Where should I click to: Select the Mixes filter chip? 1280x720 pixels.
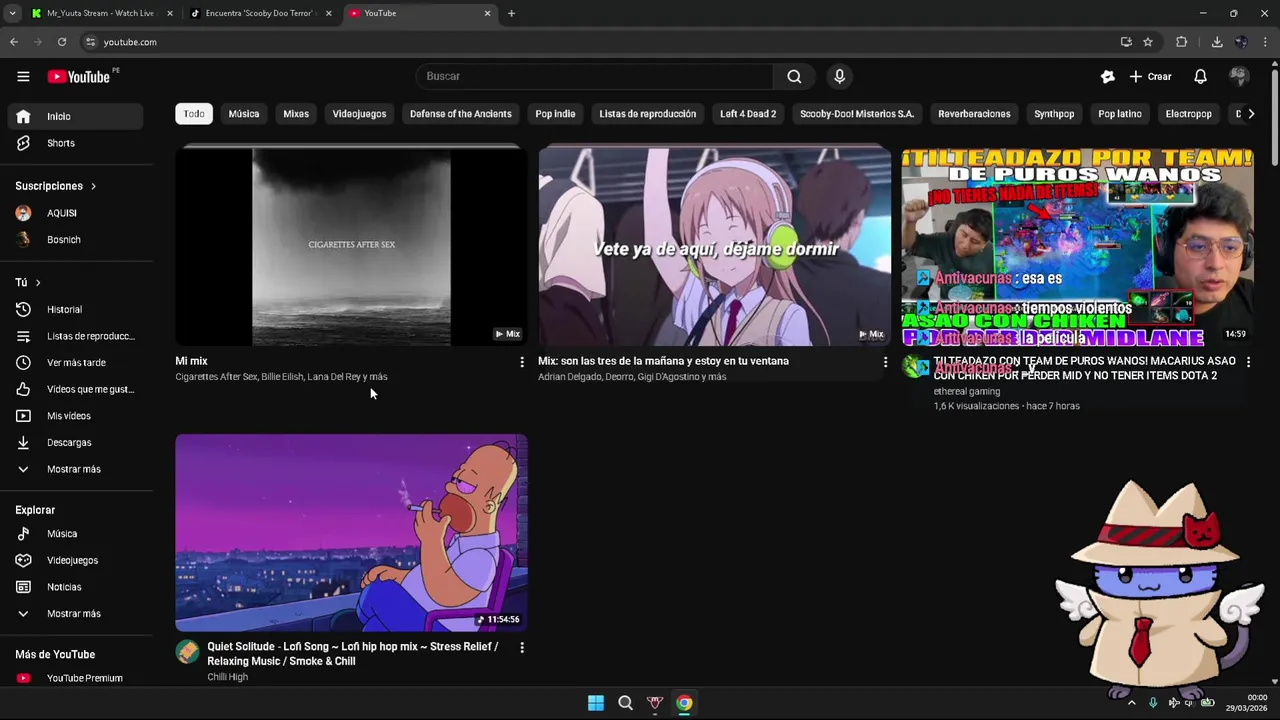[x=296, y=114]
